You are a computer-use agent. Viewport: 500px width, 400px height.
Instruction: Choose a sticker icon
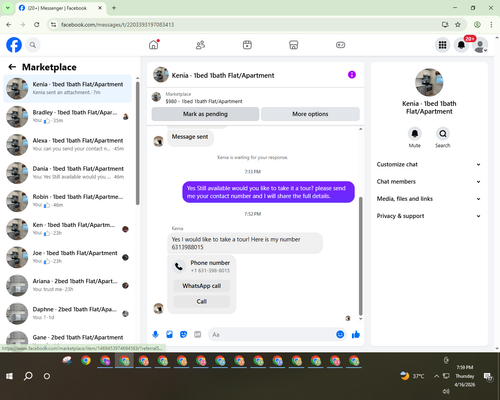[183, 334]
